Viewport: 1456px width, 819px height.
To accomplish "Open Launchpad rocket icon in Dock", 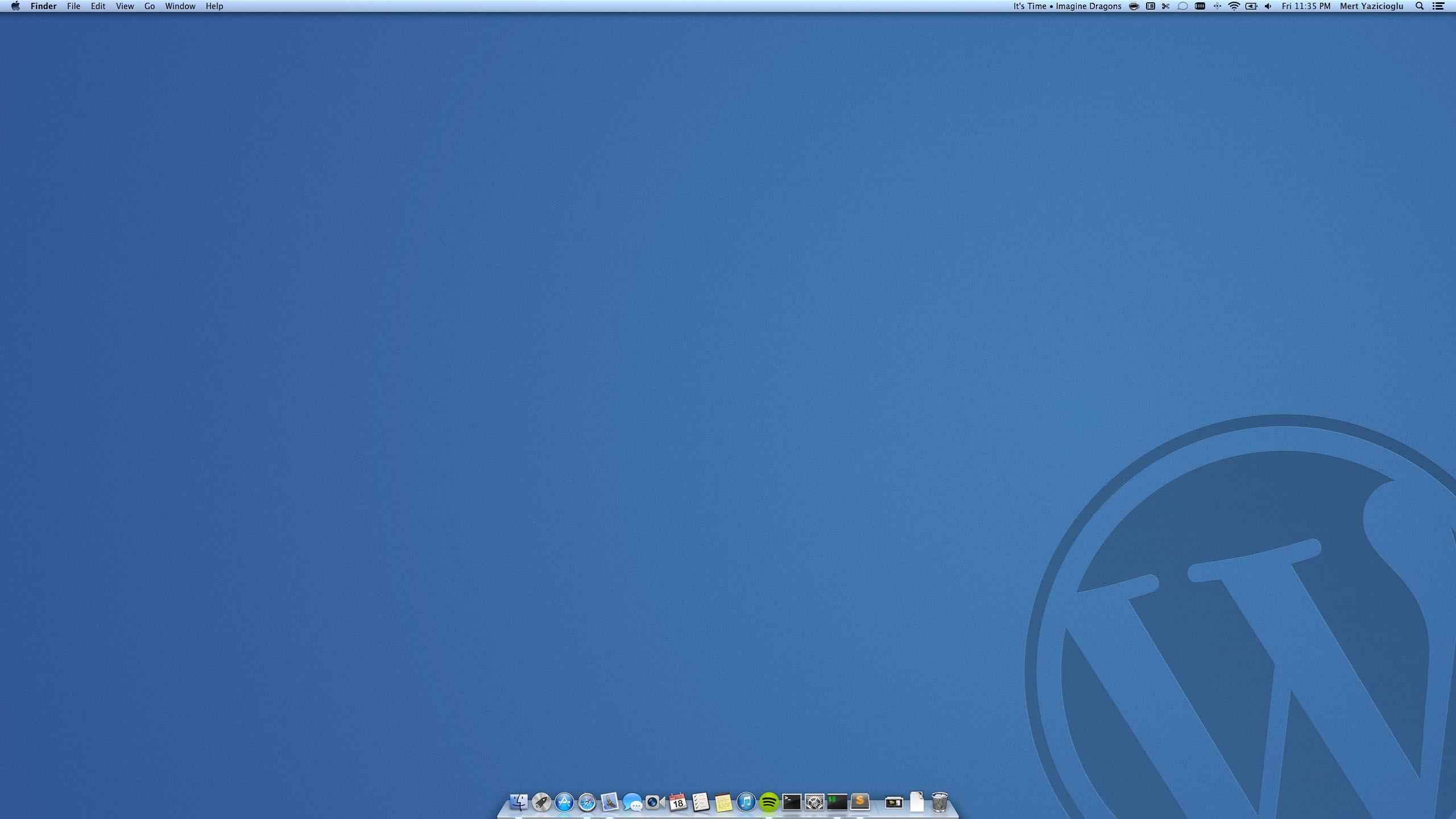I will click(541, 802).
